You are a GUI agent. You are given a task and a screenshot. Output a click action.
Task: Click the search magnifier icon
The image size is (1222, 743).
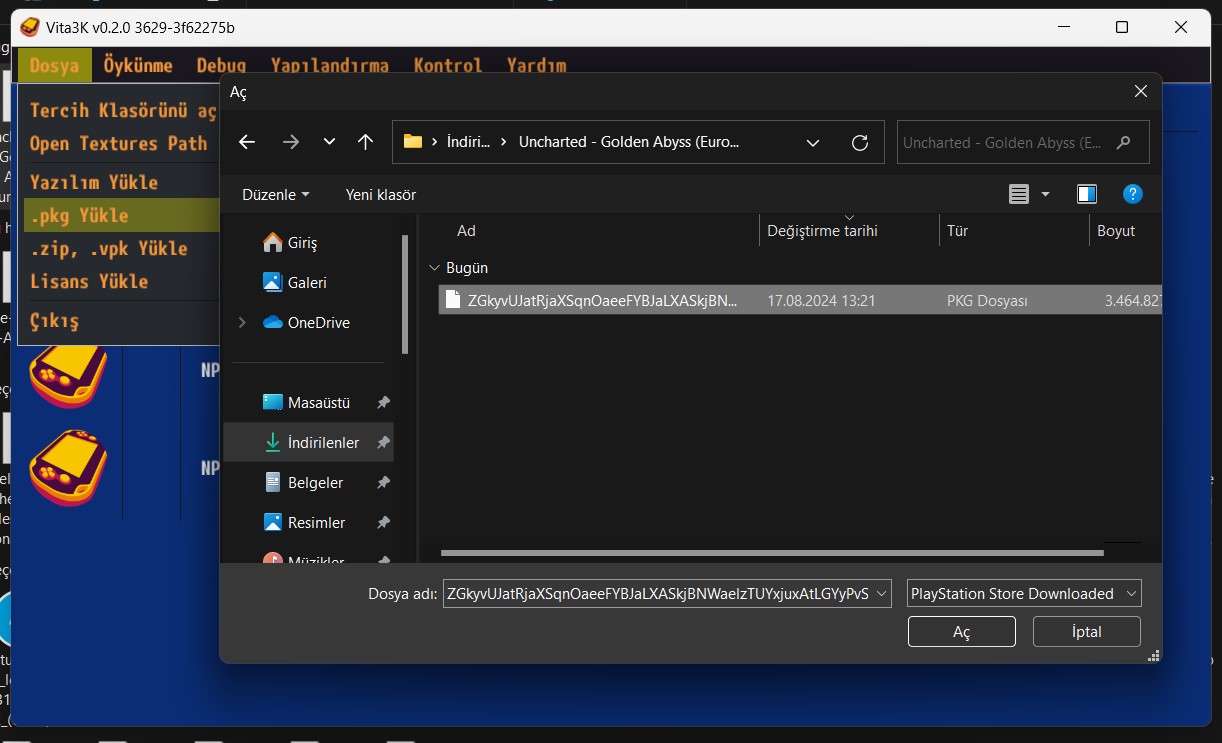(1124, 142)
